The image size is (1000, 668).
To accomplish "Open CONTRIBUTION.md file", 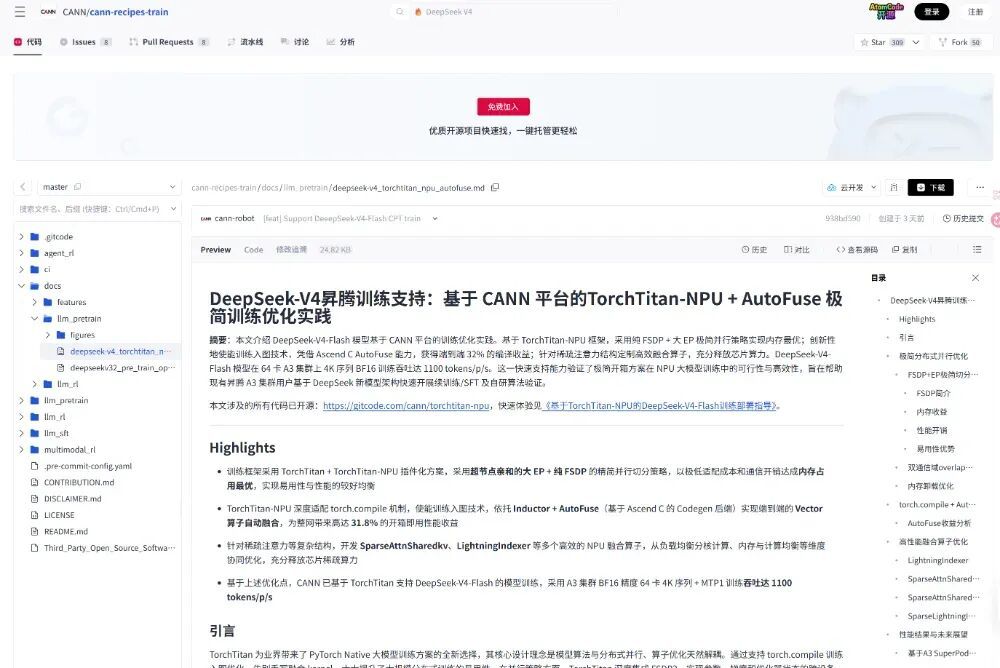I will 79,482.
